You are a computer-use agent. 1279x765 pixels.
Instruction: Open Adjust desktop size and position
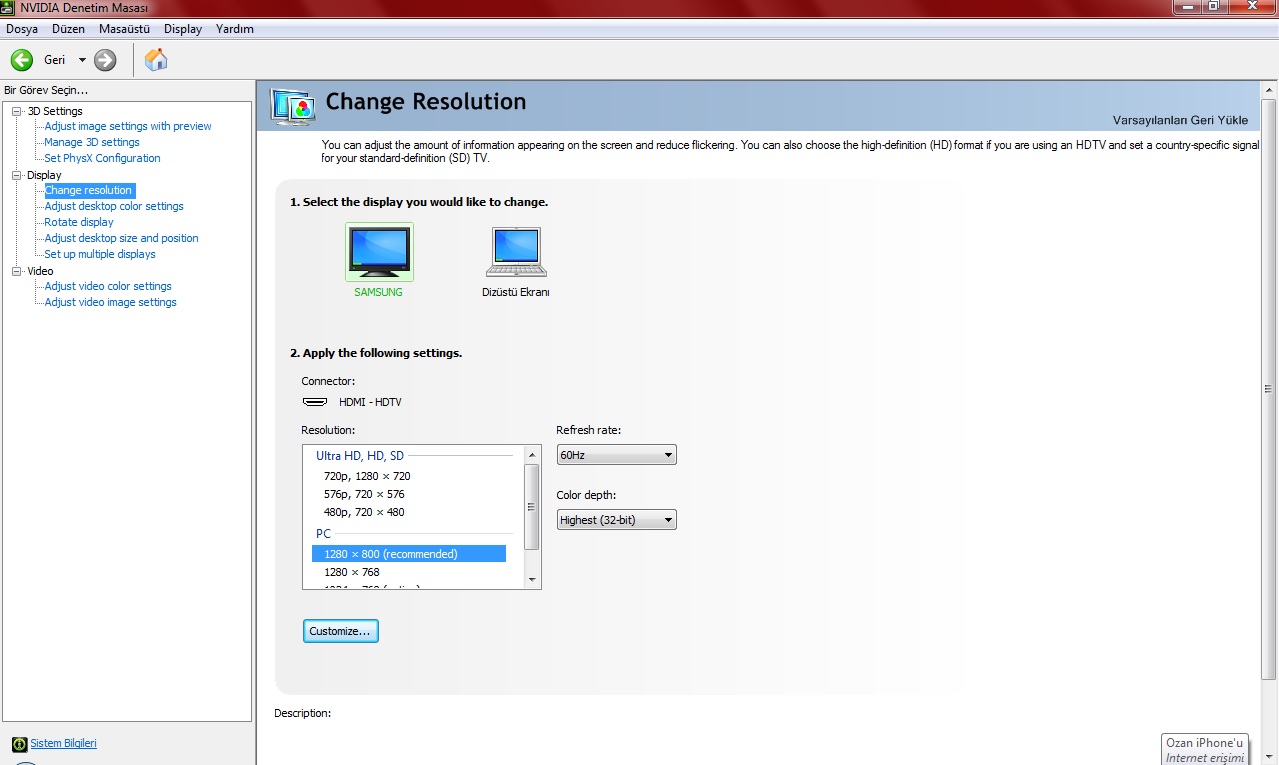(x=121, y=238)
